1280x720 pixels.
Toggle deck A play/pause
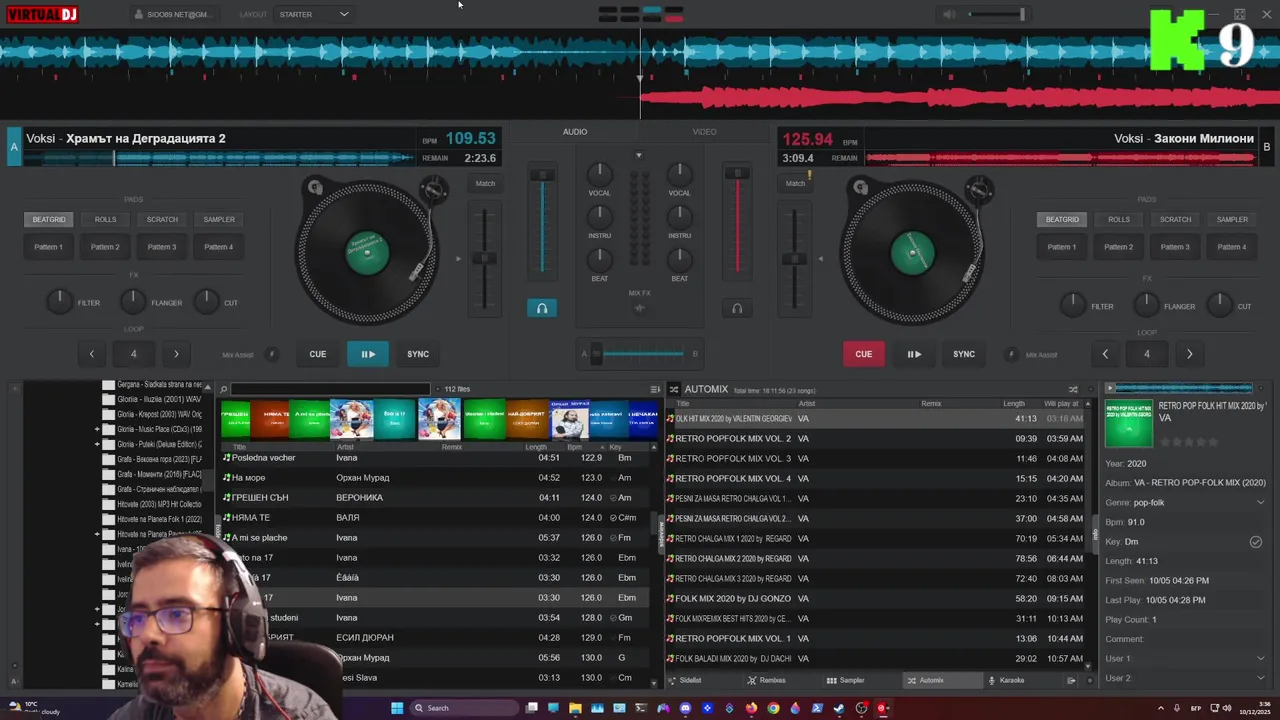coord(368,354)
